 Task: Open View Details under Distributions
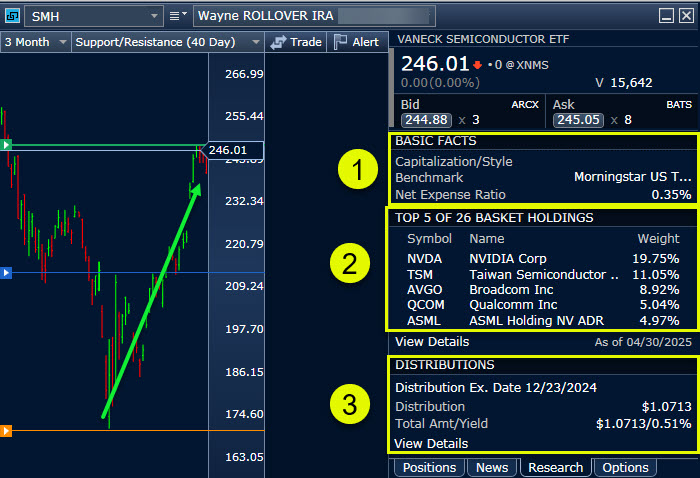(x=431, y=443)
